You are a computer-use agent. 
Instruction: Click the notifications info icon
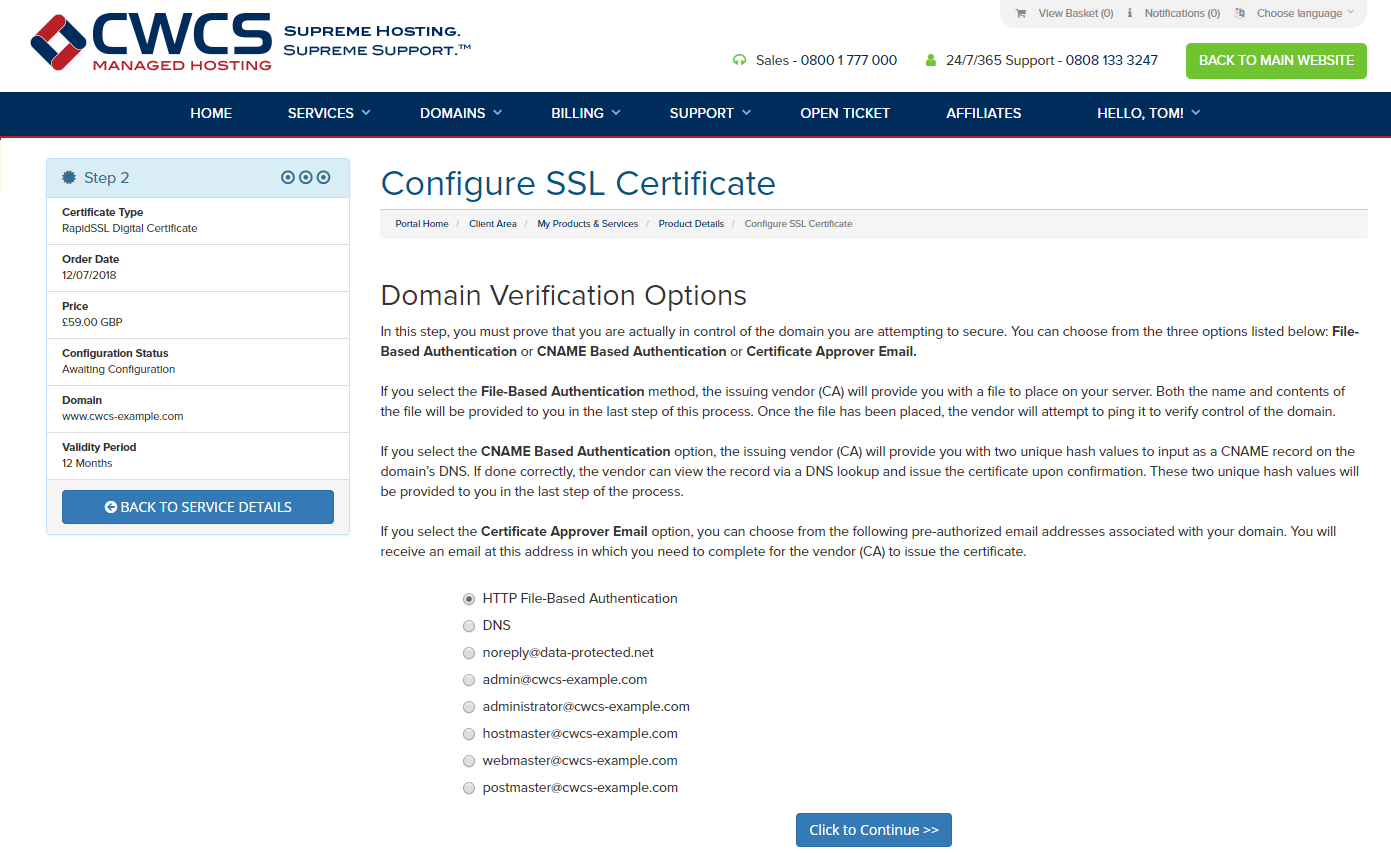pyautogui.click(x=1130, y=14)
